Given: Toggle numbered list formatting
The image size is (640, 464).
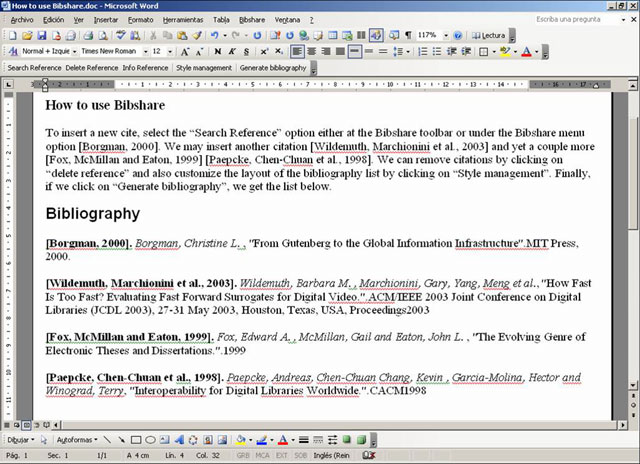Looking at the screenshot, I should [423, 51].
